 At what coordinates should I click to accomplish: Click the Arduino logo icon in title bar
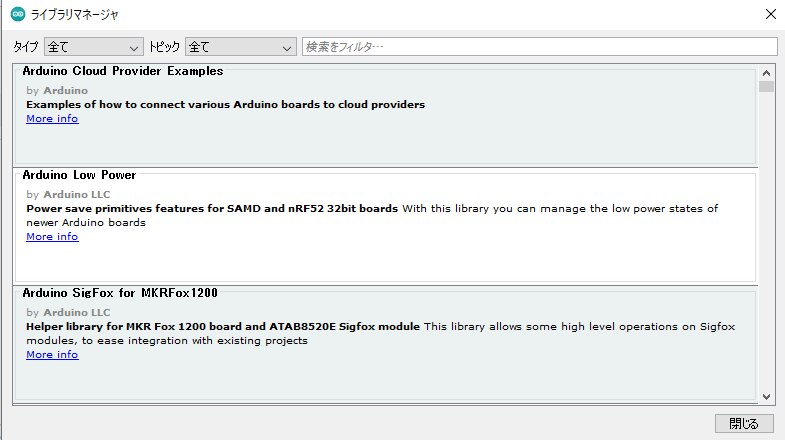click(18, 14)
